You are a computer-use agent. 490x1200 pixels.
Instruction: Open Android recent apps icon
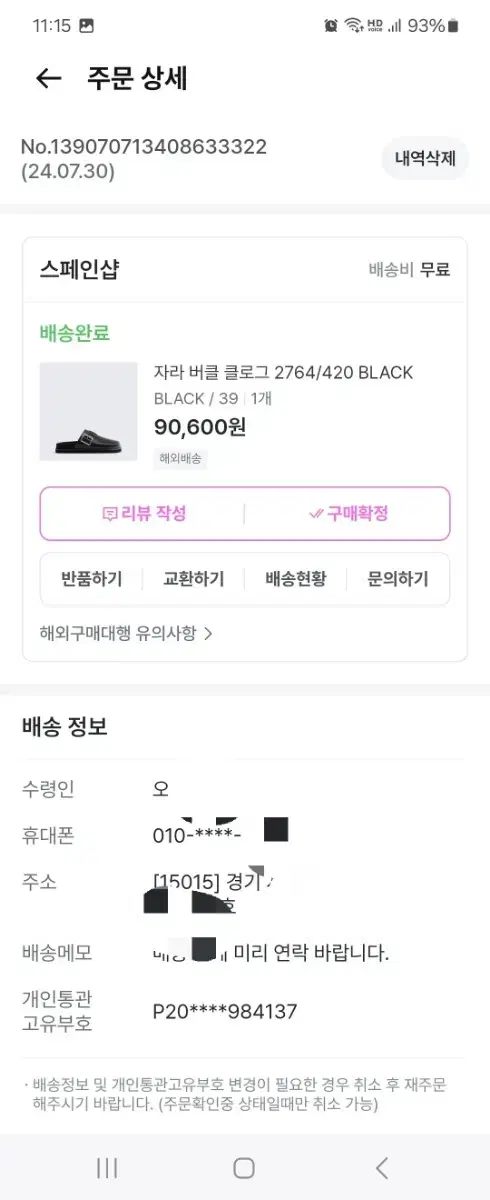click(107, 1167)
